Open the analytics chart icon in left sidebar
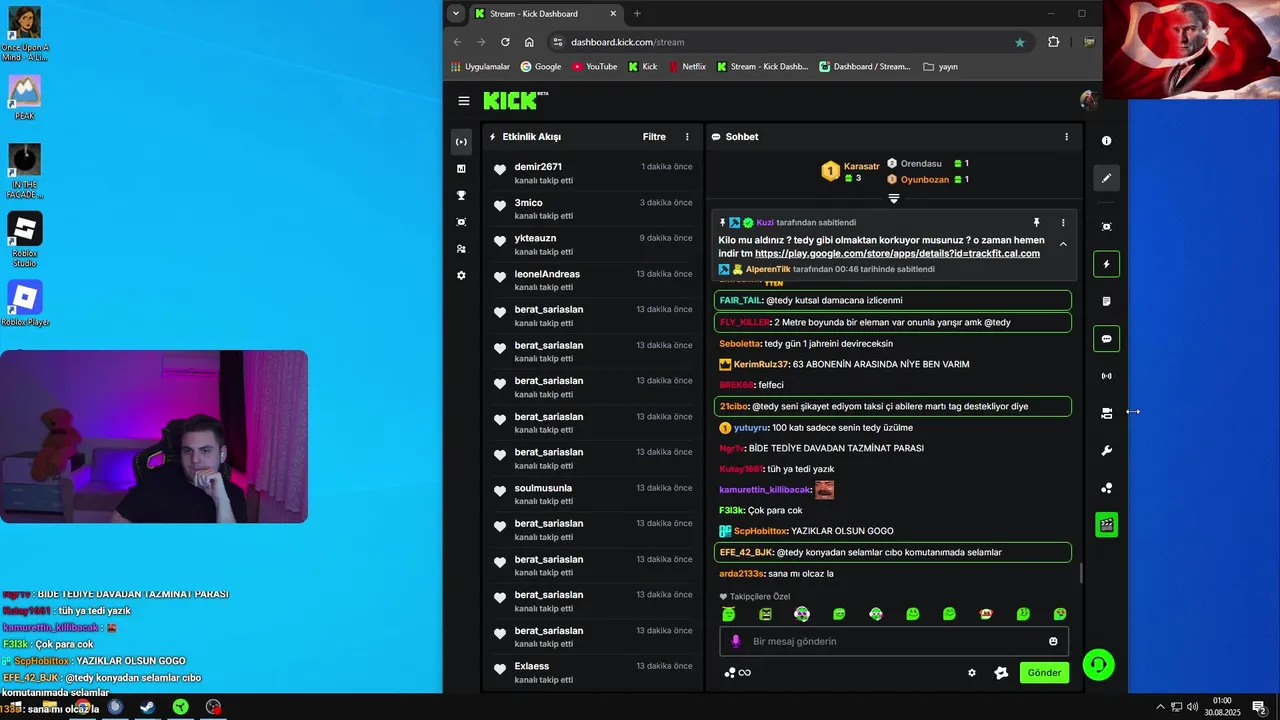The image size is (1280, 720). (461, 169)
